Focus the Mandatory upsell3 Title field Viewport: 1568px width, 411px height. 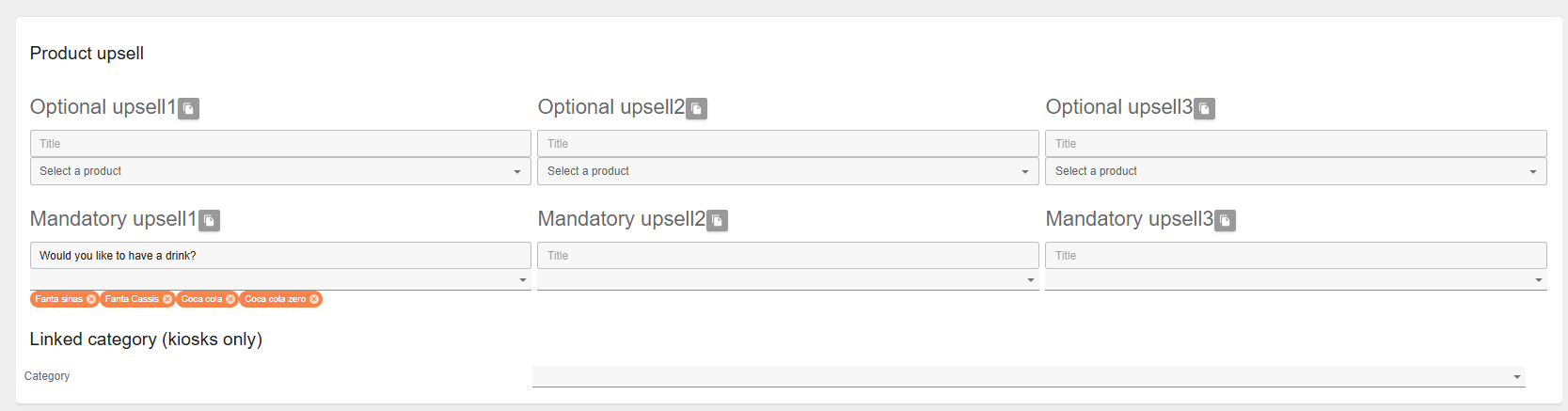coord(1296,256)
